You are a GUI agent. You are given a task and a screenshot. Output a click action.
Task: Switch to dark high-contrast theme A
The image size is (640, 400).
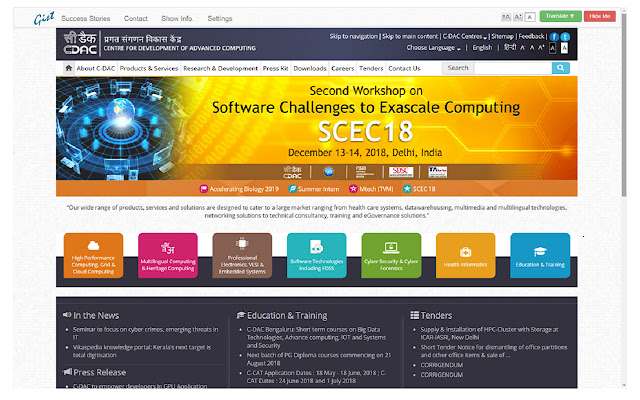[552, 48]
